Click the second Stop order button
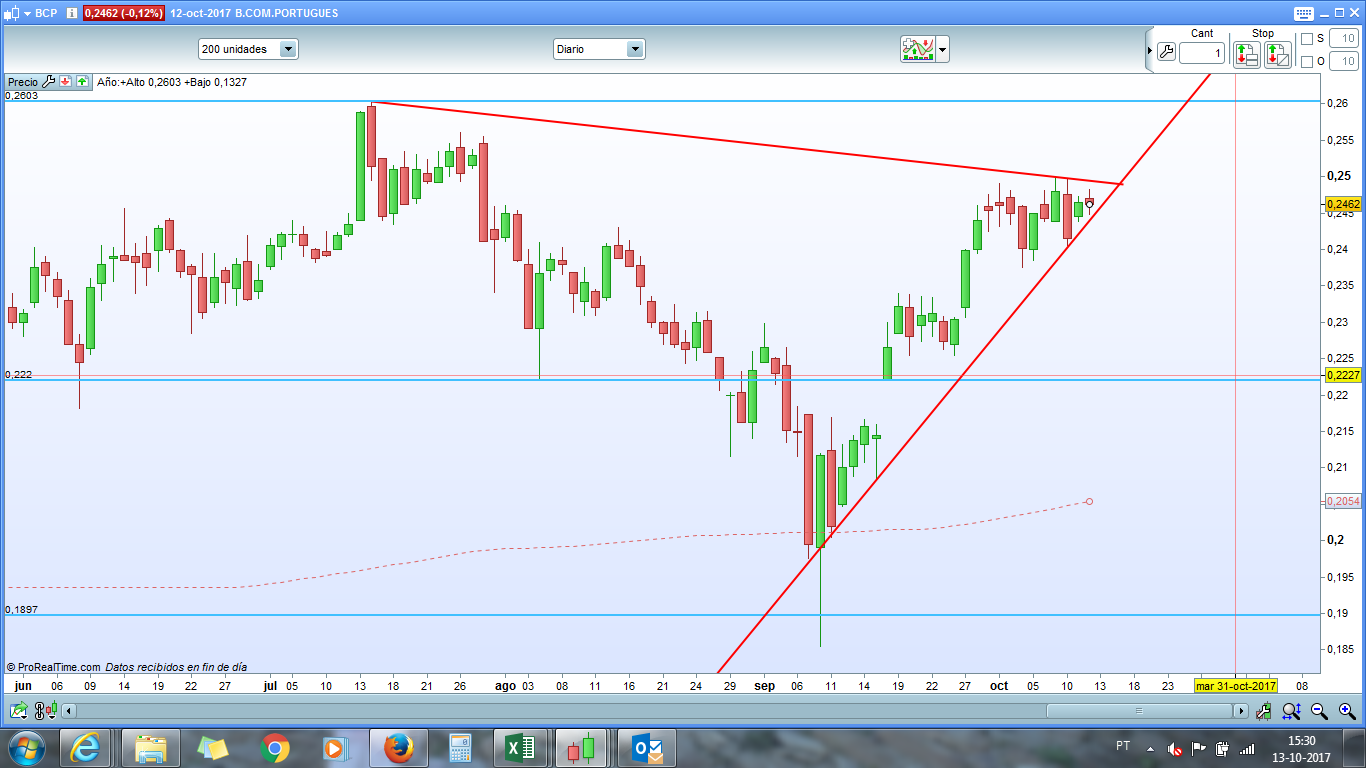 click(x=1278, y=55)
